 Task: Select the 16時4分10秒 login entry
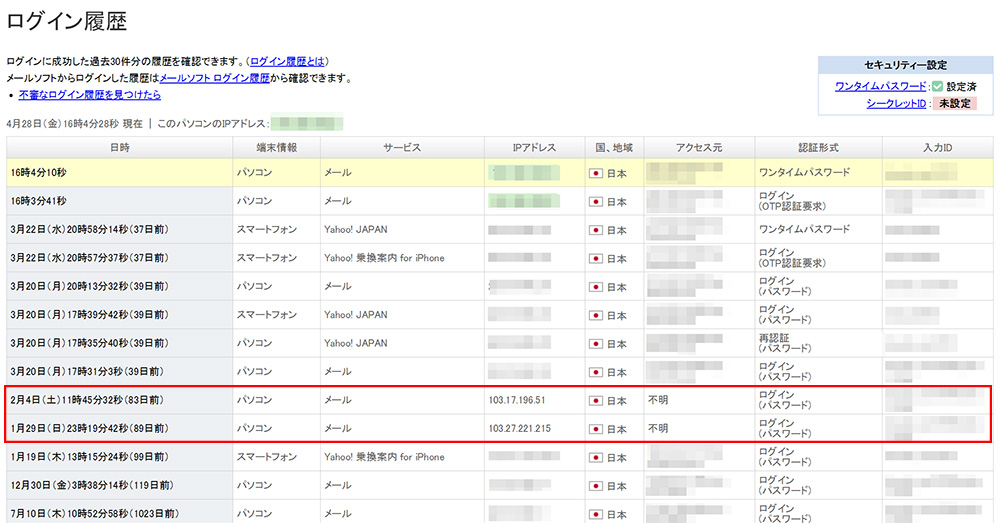500,172
